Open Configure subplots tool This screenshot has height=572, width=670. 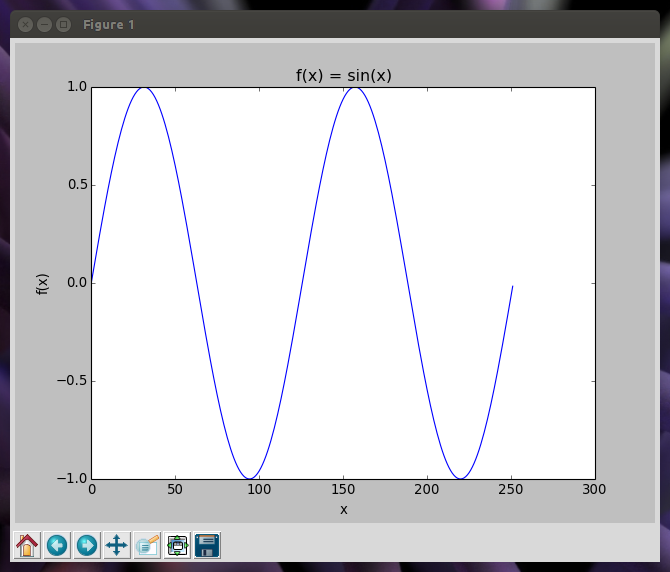[177, 545]
